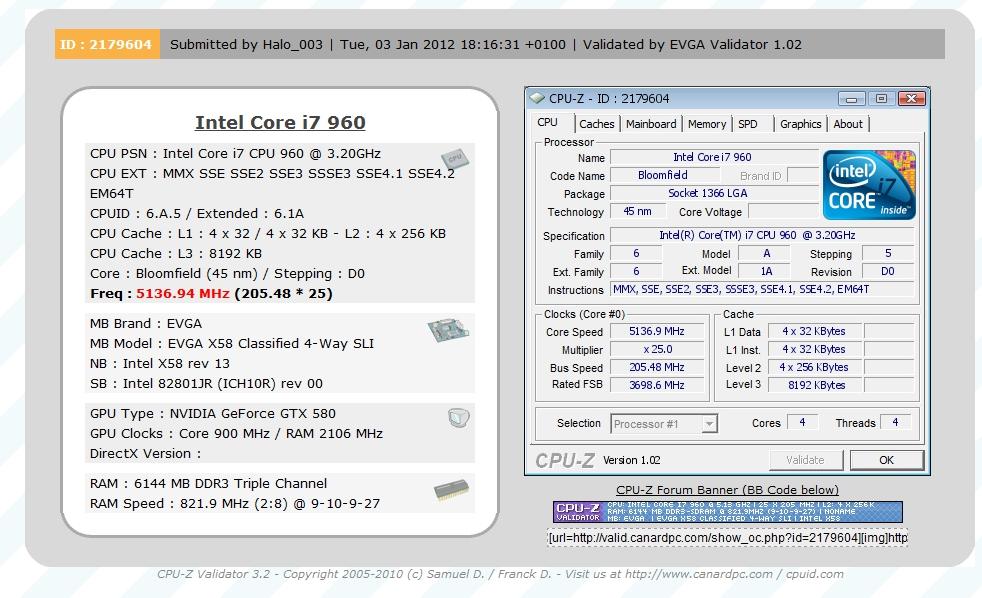Click the Multiplier value x 25.0
The image size is (982, 598).
click(x=656, y=349)
